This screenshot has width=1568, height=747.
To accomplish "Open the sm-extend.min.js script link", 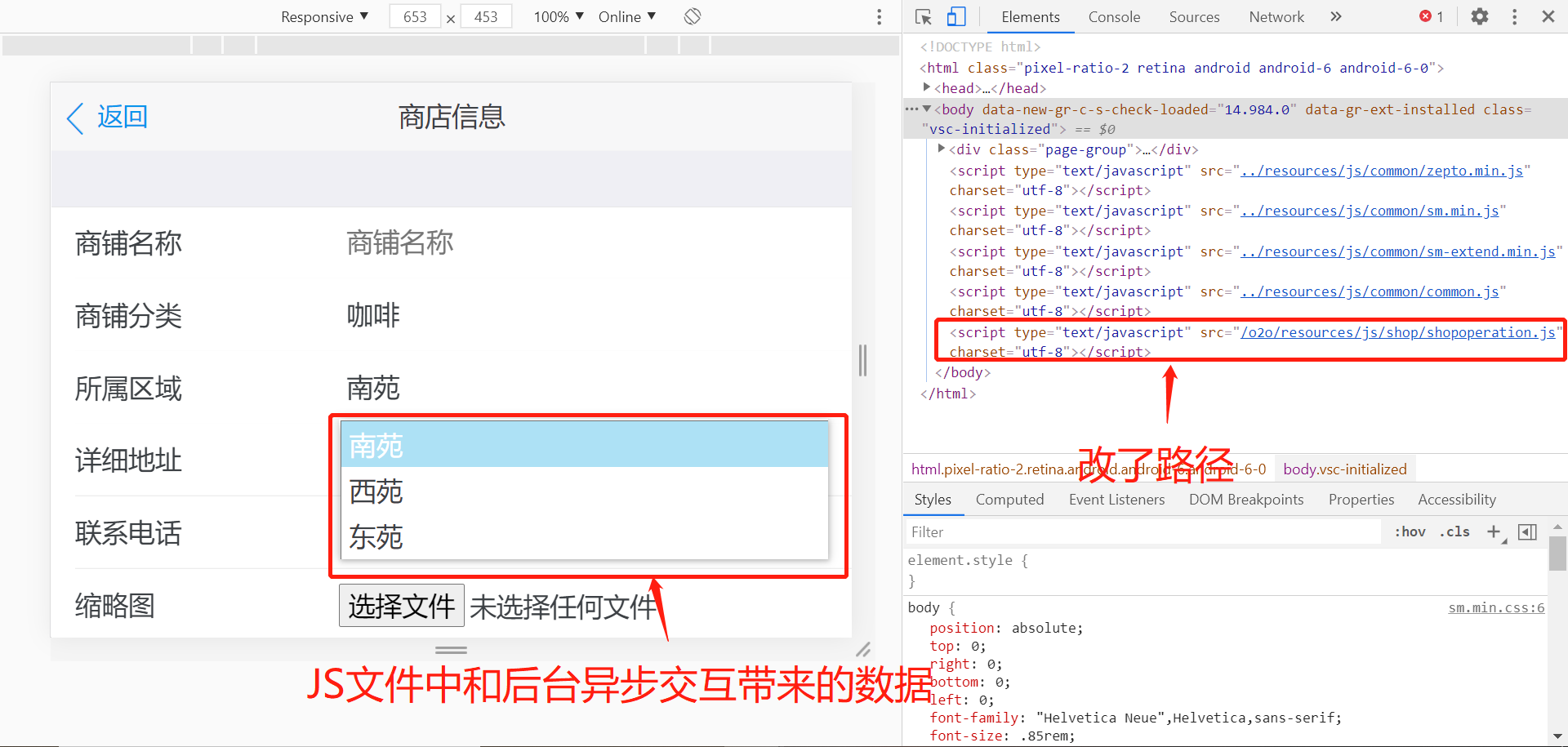I will tap(1398, 251).
